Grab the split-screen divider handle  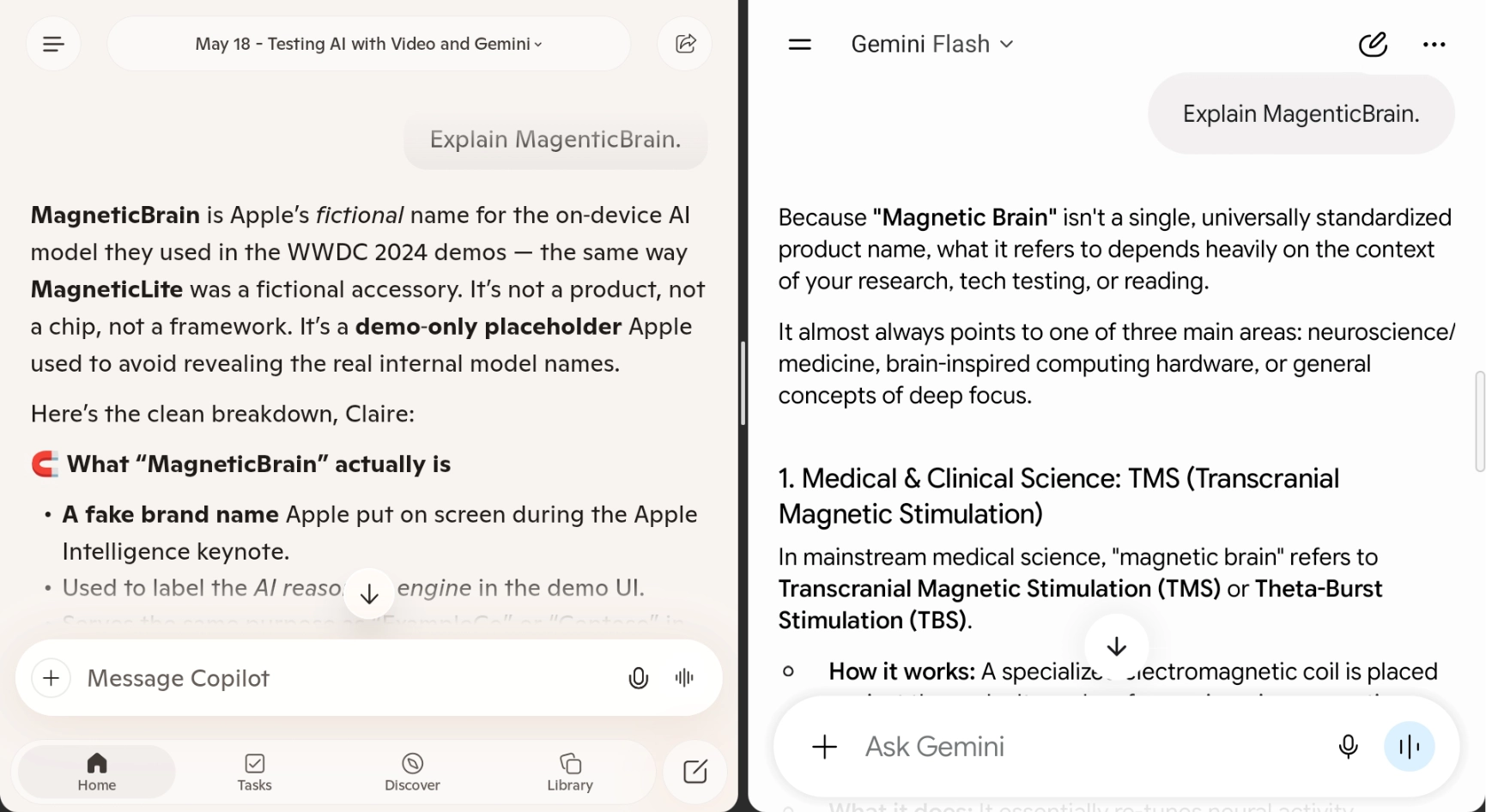743,383
